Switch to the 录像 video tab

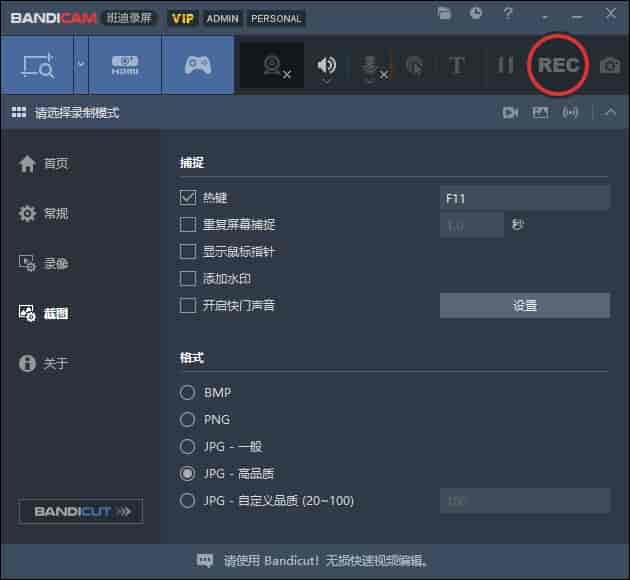point(56,264)
